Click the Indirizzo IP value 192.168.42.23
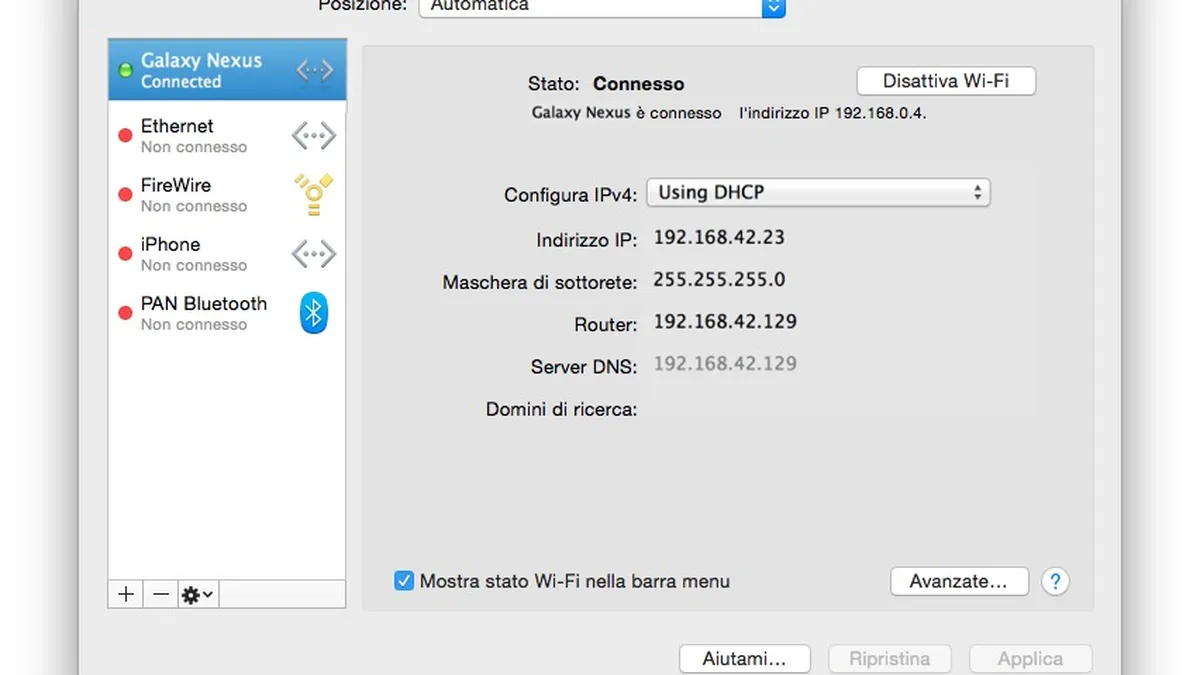 (719, 238)
